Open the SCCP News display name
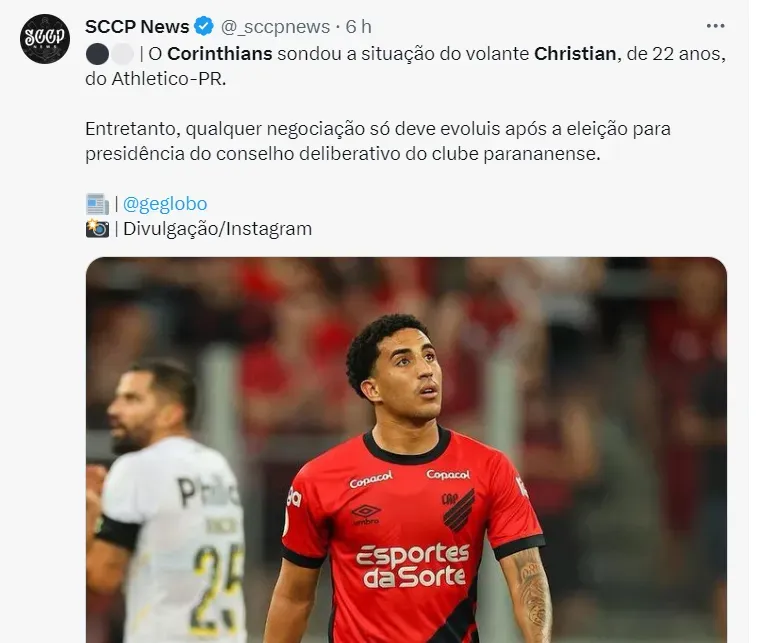The width and height of the screenshot is (760, 643). point(137,27)
